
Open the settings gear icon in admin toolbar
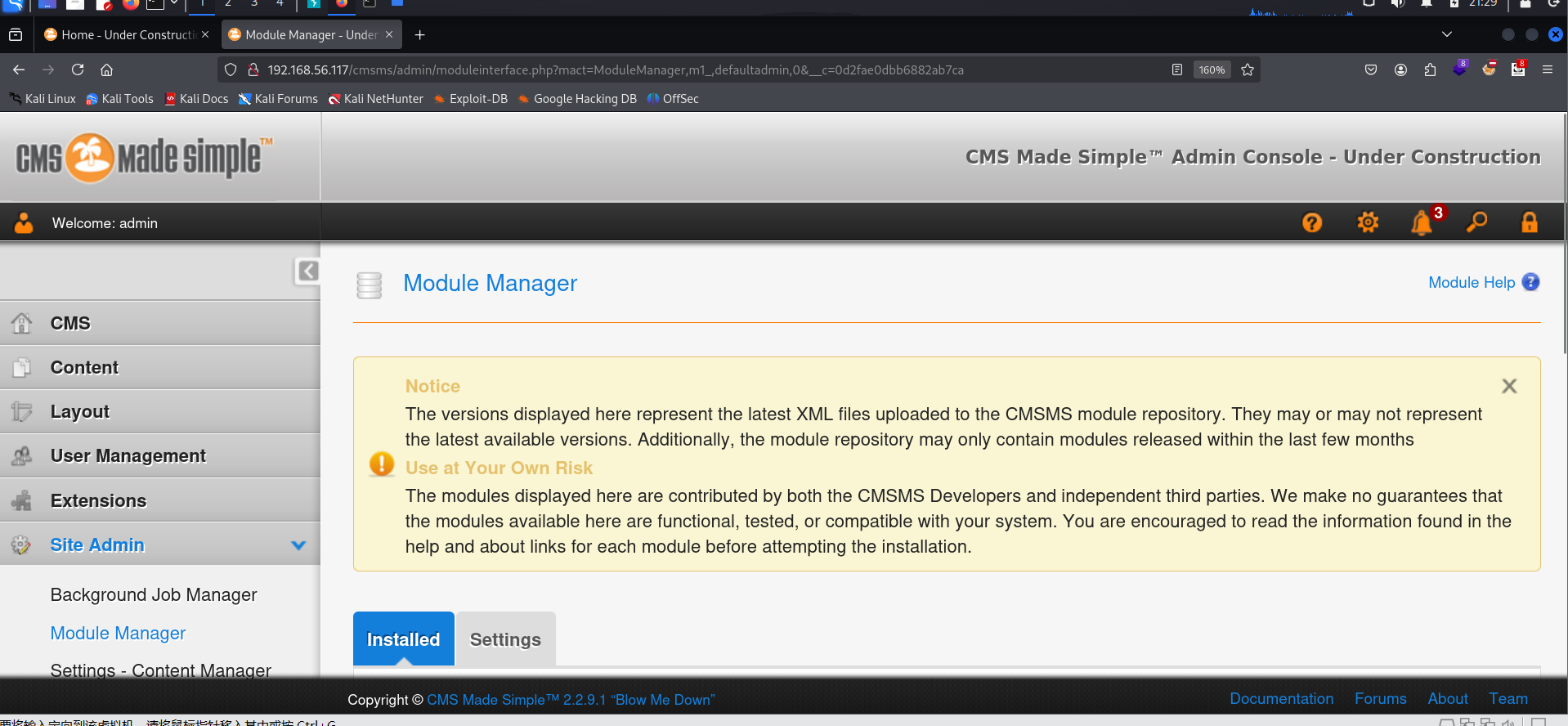tap(1368, 222)
